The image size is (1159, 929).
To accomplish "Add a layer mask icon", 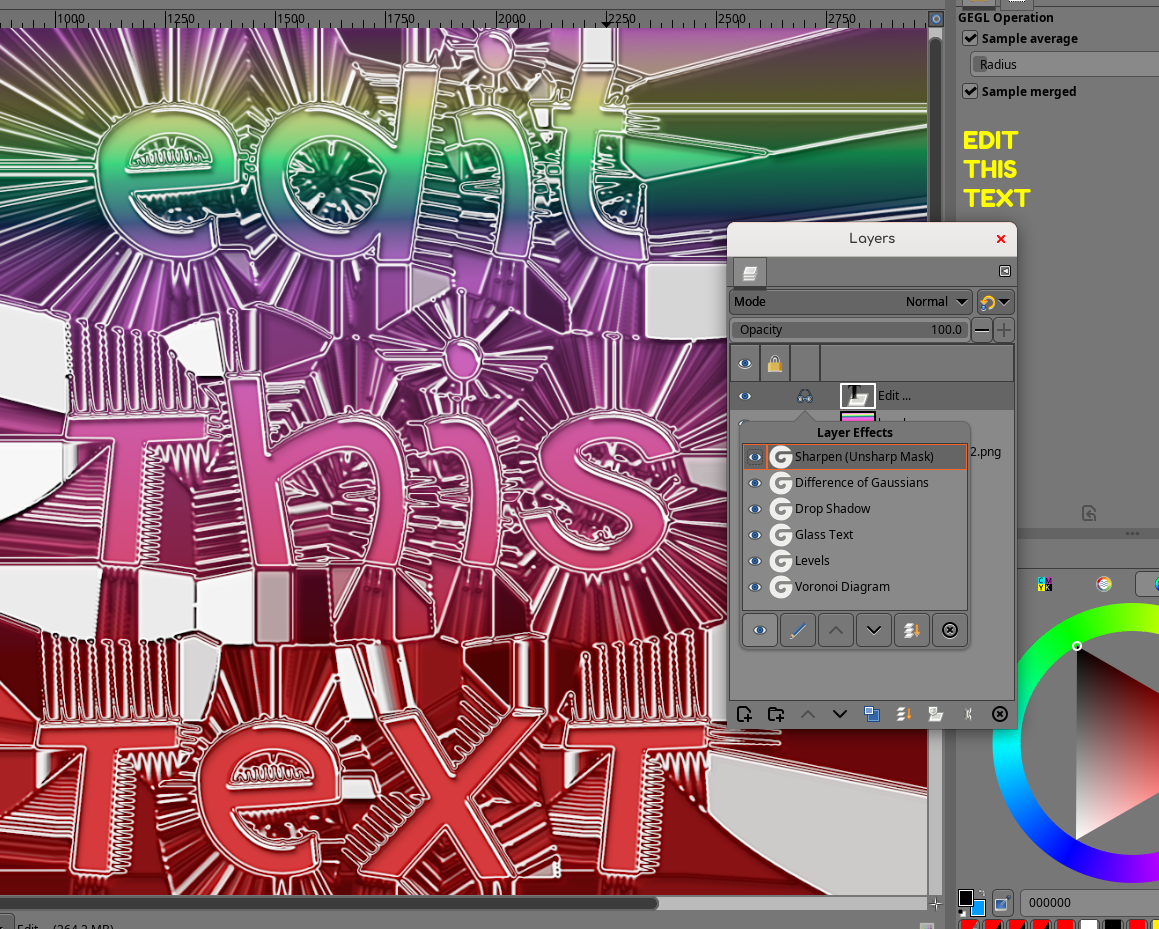I will [x=935, y=714].
